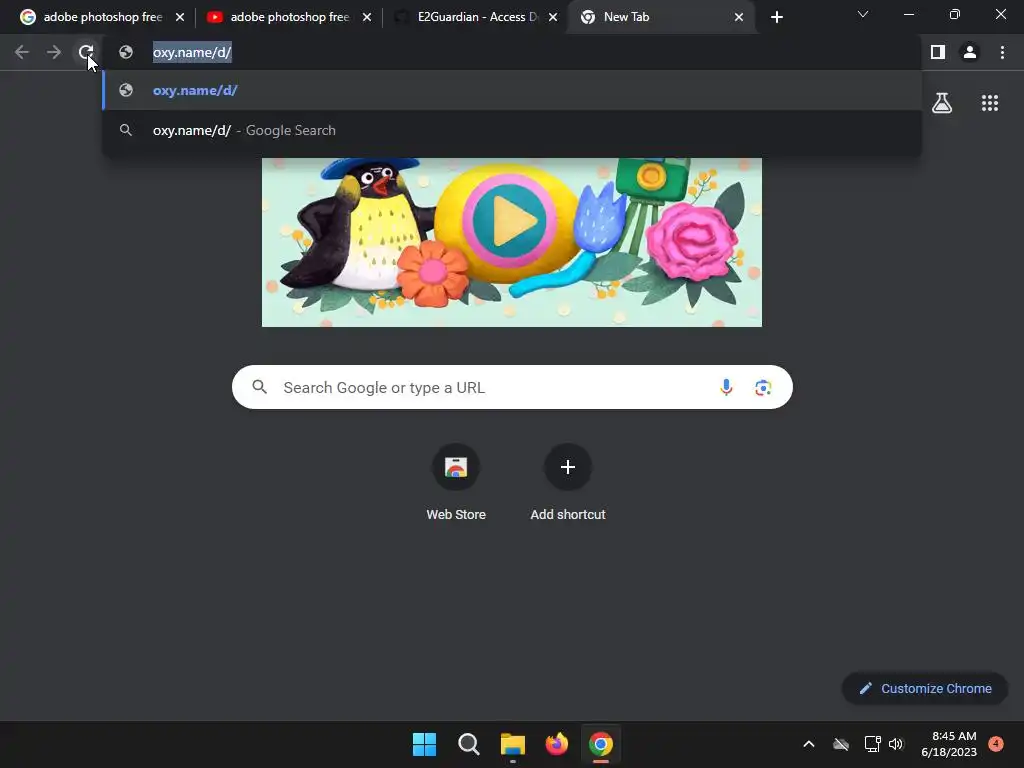Open the Google apps grid
1024x768 pixels.
coord(990,103)
